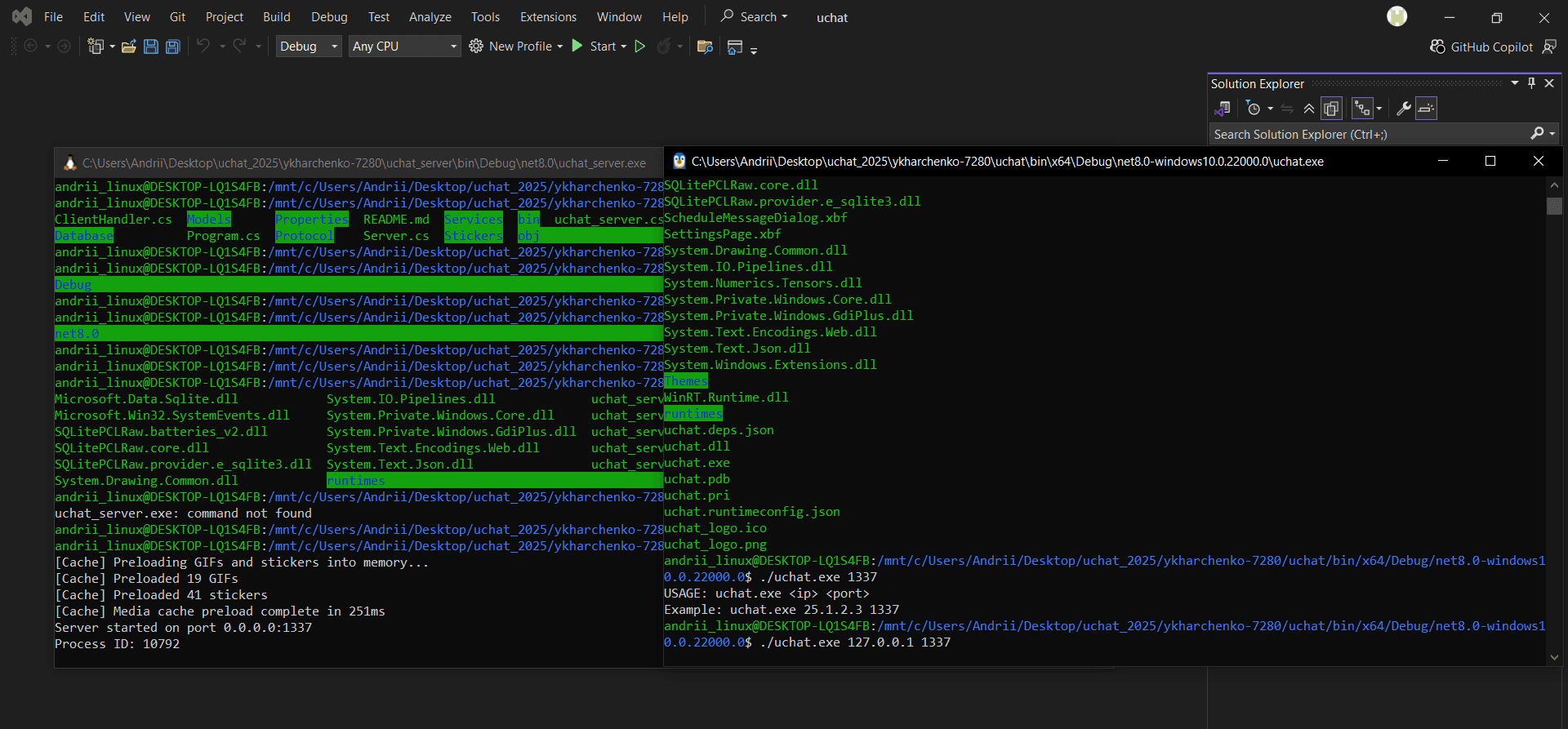Open the Edit menu
Image resolution: width=1568 pixels, height=729 pixels.
click(94, 17)
